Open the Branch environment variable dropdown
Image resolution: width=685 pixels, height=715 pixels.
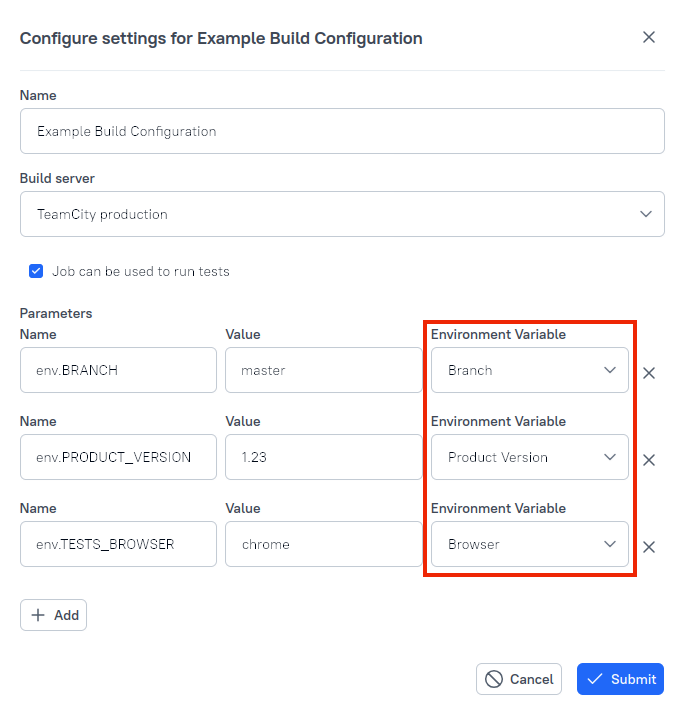[529, 370]
